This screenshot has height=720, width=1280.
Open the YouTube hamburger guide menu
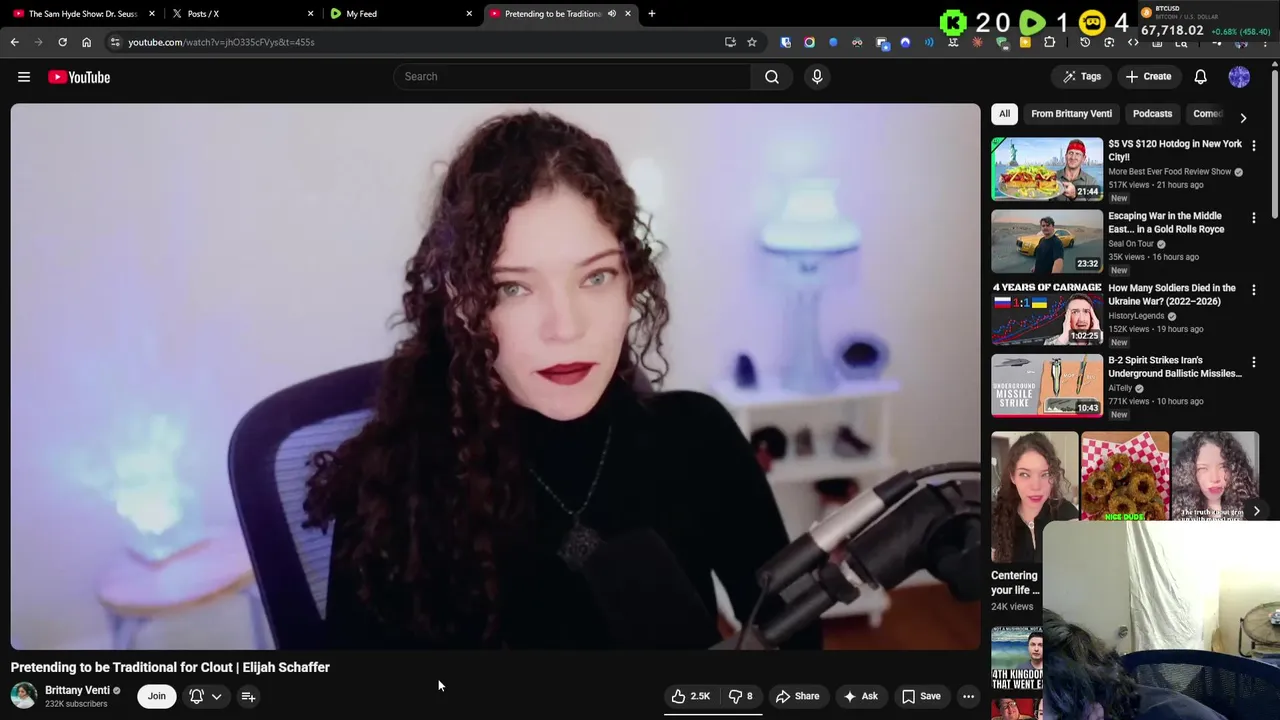pyautogui.click(x=24, y=77)
